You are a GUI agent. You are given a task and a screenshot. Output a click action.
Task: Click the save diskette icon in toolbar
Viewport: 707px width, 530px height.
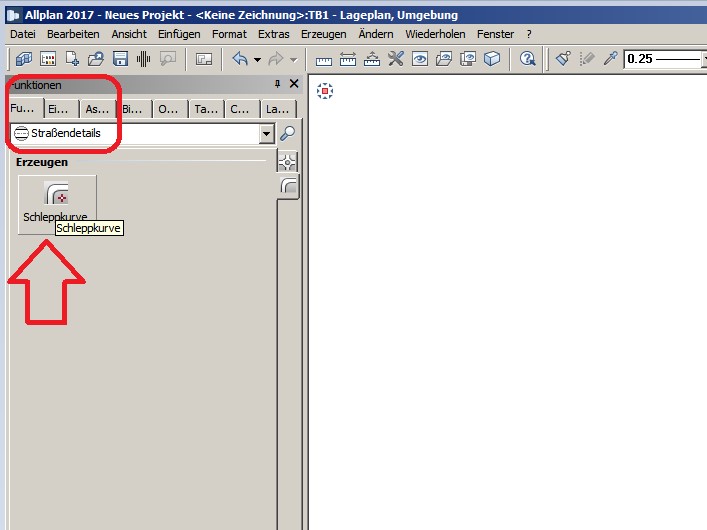pyautogui.click(x=119, y=59)
